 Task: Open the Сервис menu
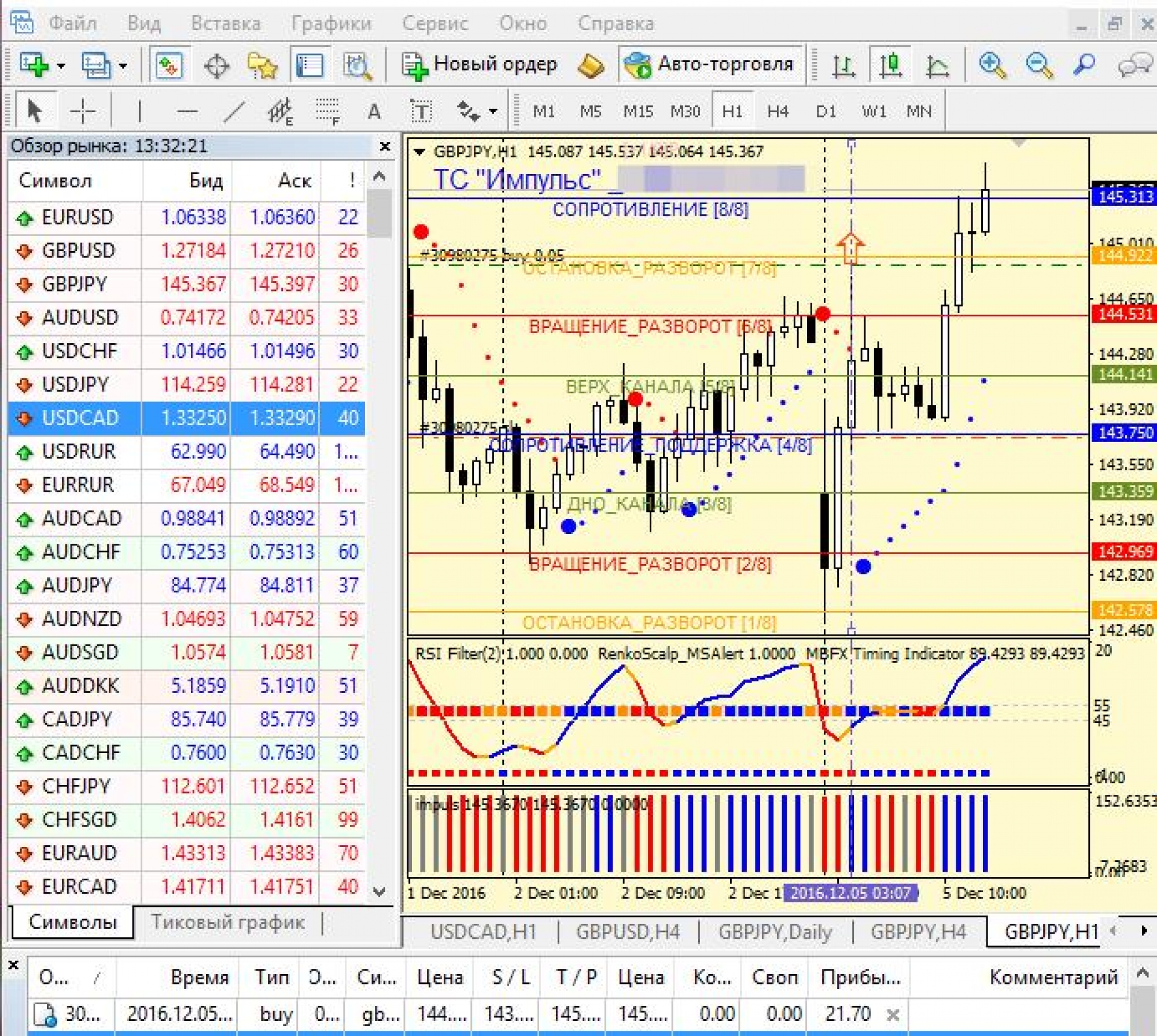pos(435,23)
